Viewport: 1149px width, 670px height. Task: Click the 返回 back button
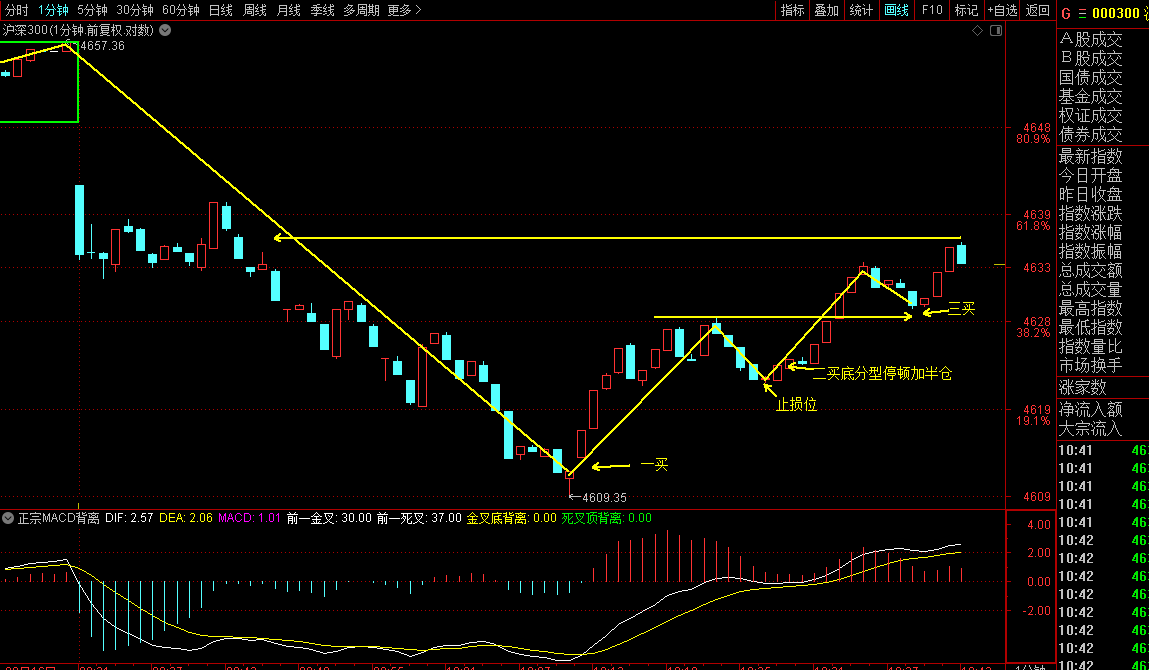[1037, 10]
